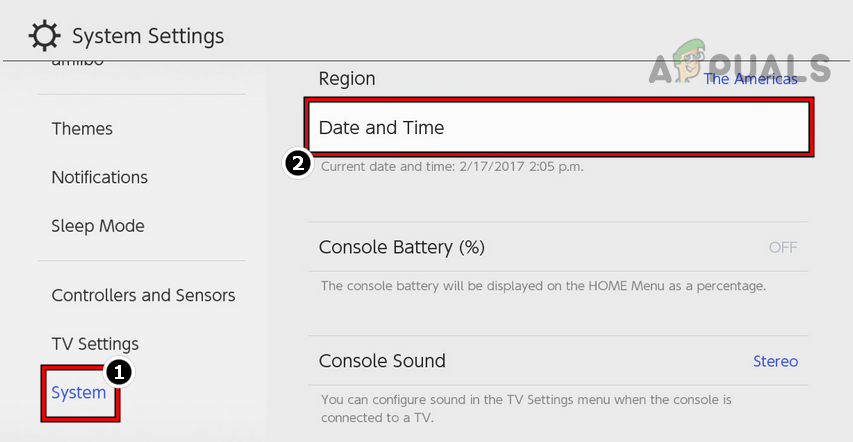
Task: Select the partially hidden amiibo entry
Action: pos(78,64)
